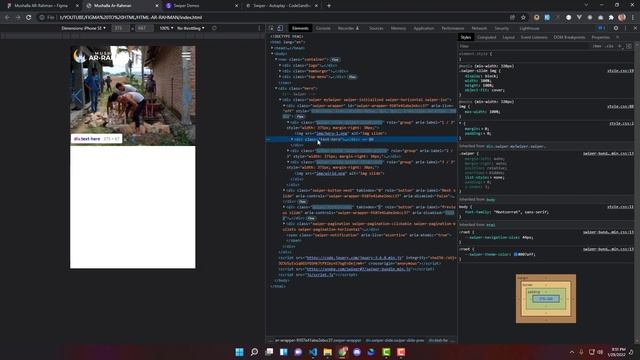The width and height of the screenshot is (640, 360).
Task: Show more style tabs chevron
Action: (618, 37)
